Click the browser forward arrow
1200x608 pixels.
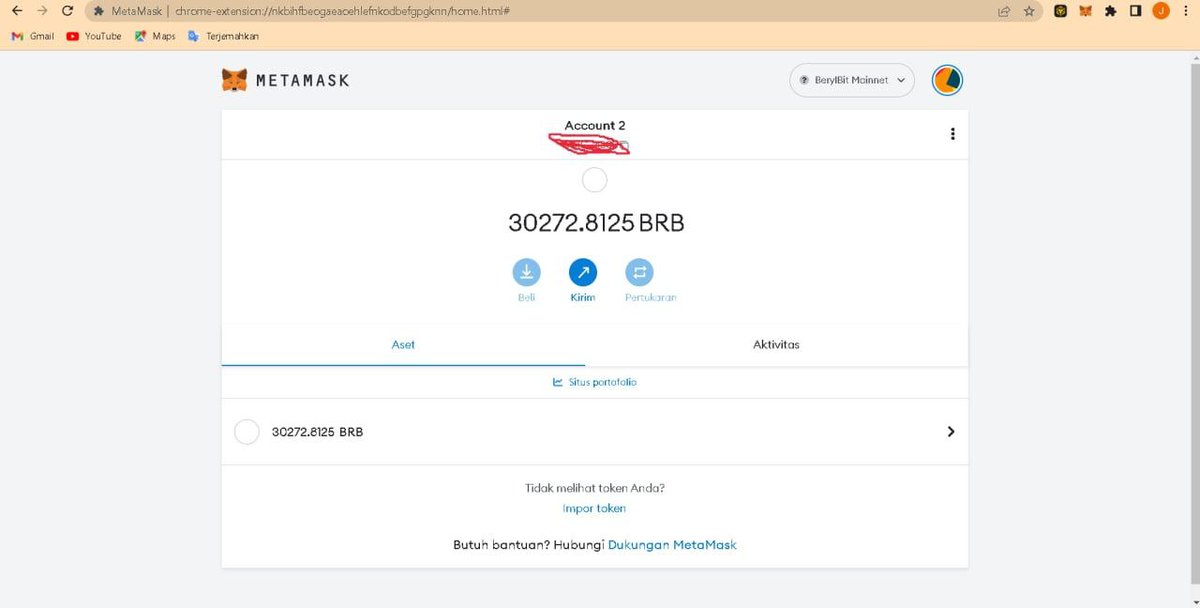click(x=41, y=11)
